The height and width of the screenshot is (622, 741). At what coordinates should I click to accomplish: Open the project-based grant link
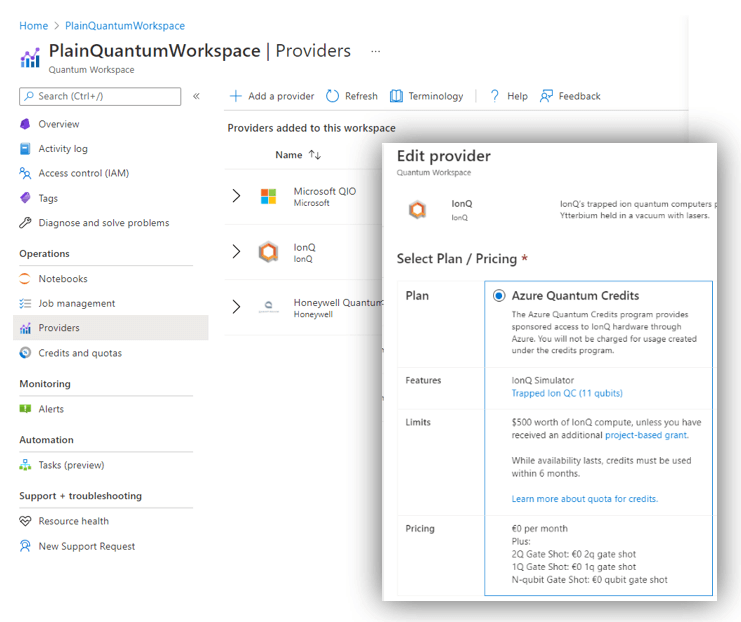coord(646,435)
